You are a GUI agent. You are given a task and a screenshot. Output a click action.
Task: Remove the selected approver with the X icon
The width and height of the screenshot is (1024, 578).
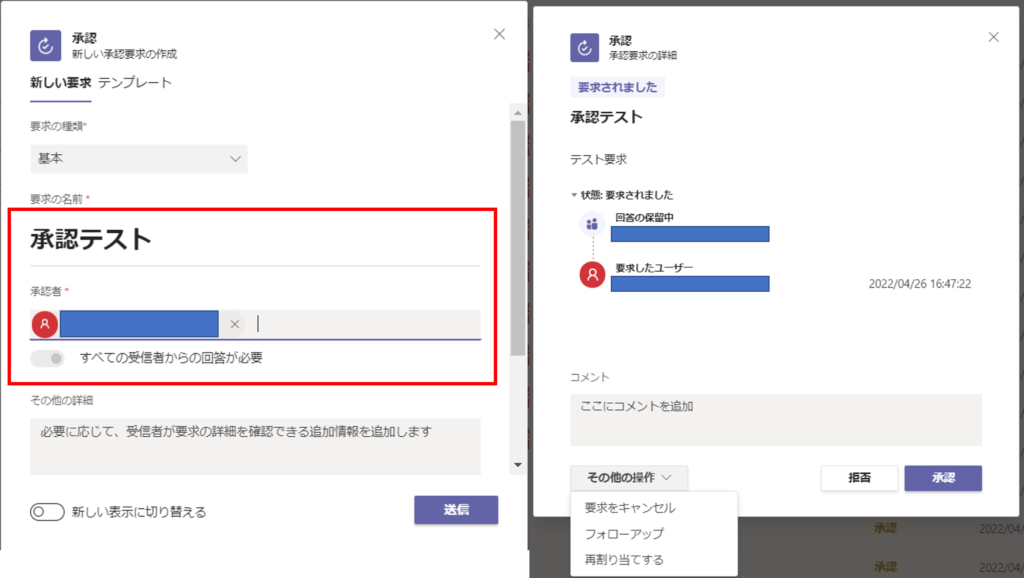[x=234, y=324]
